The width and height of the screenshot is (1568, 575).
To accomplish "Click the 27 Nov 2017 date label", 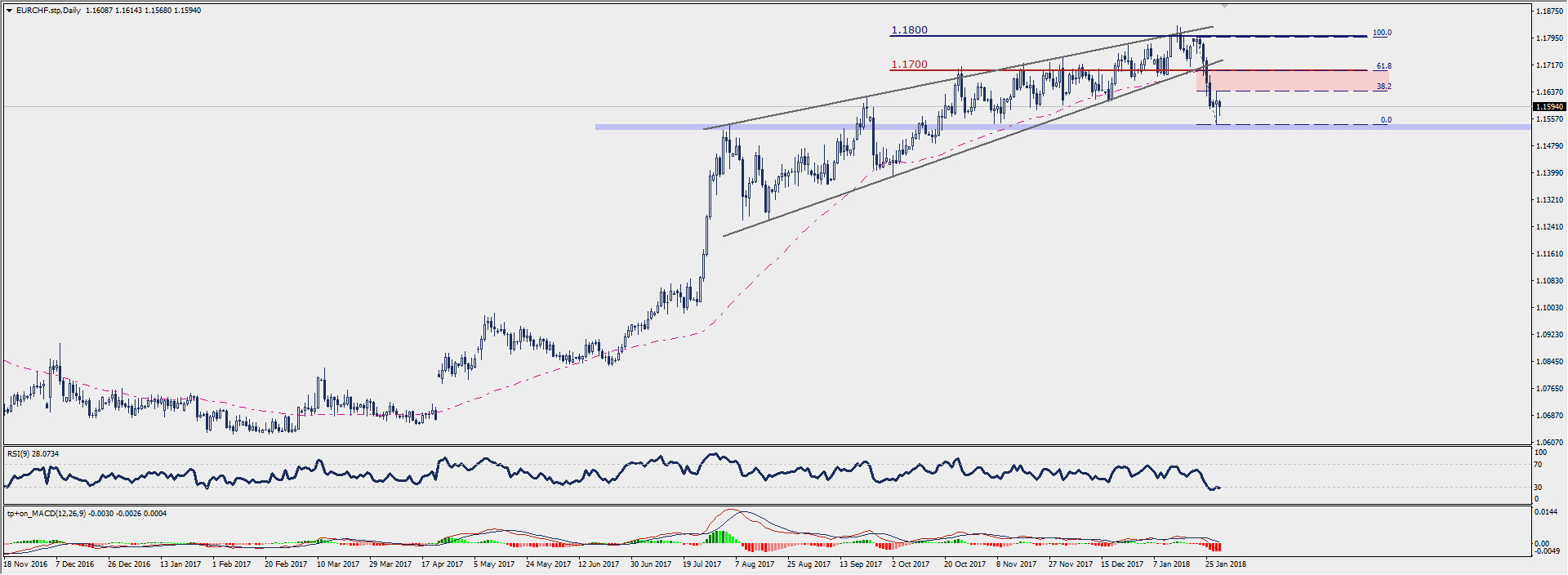I will (1070, 564).
